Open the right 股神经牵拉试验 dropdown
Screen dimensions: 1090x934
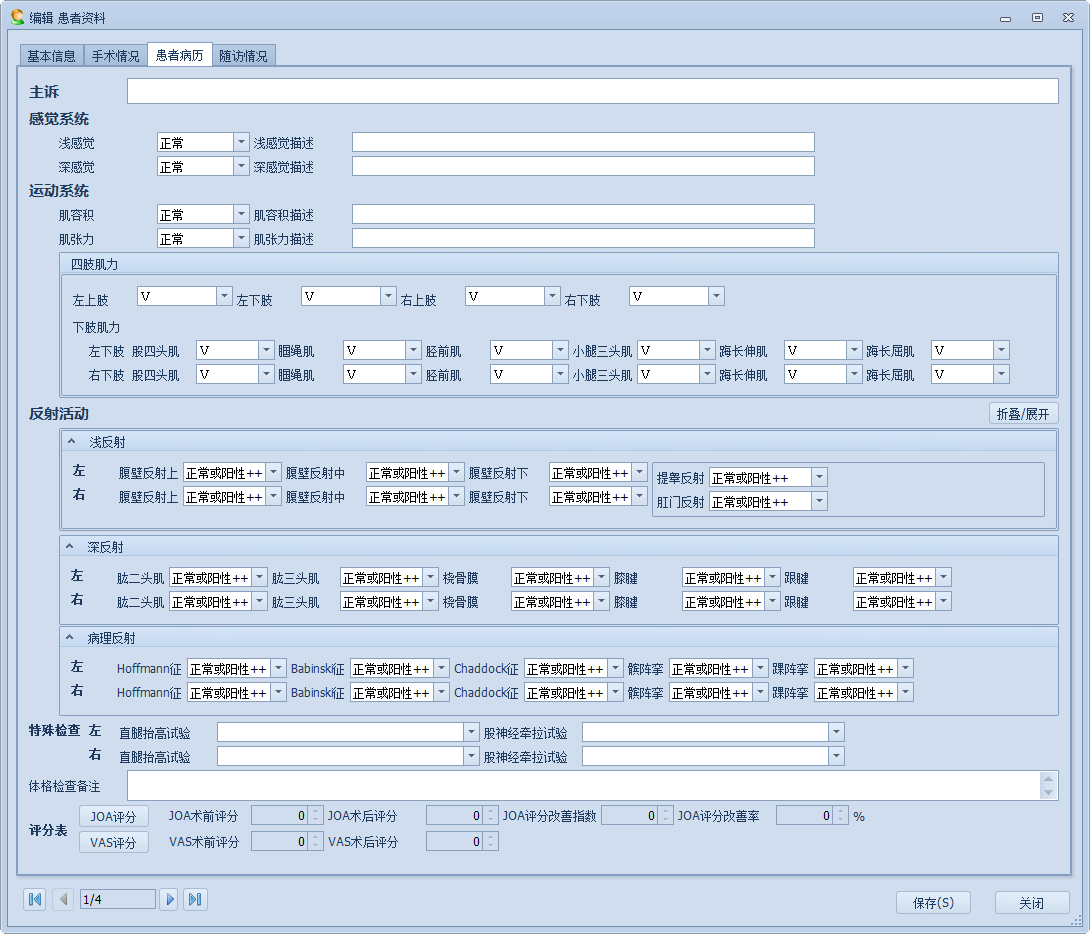[x=836, y=756]
